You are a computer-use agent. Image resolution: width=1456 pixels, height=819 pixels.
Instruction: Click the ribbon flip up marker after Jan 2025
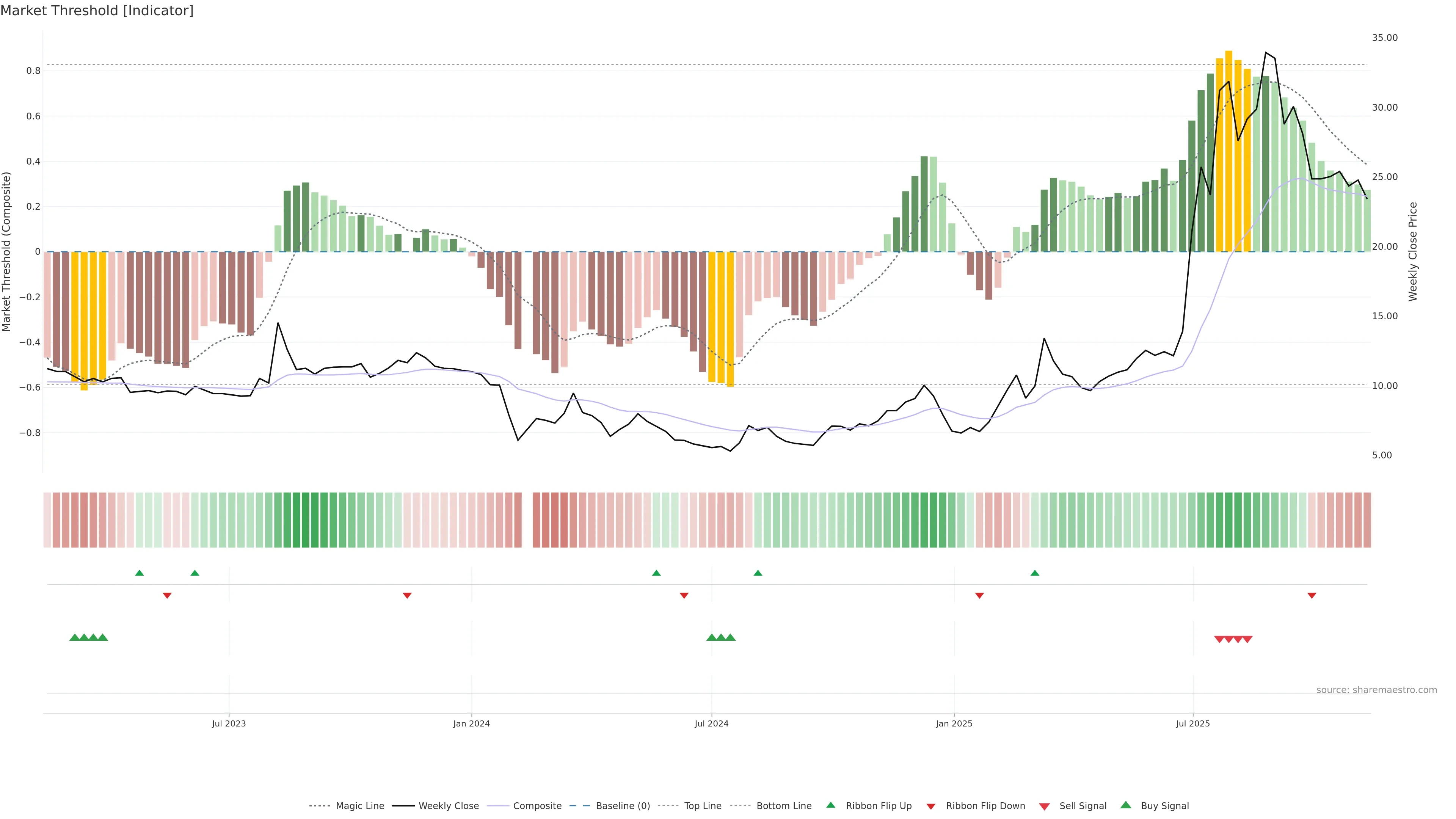point(1035,573)
